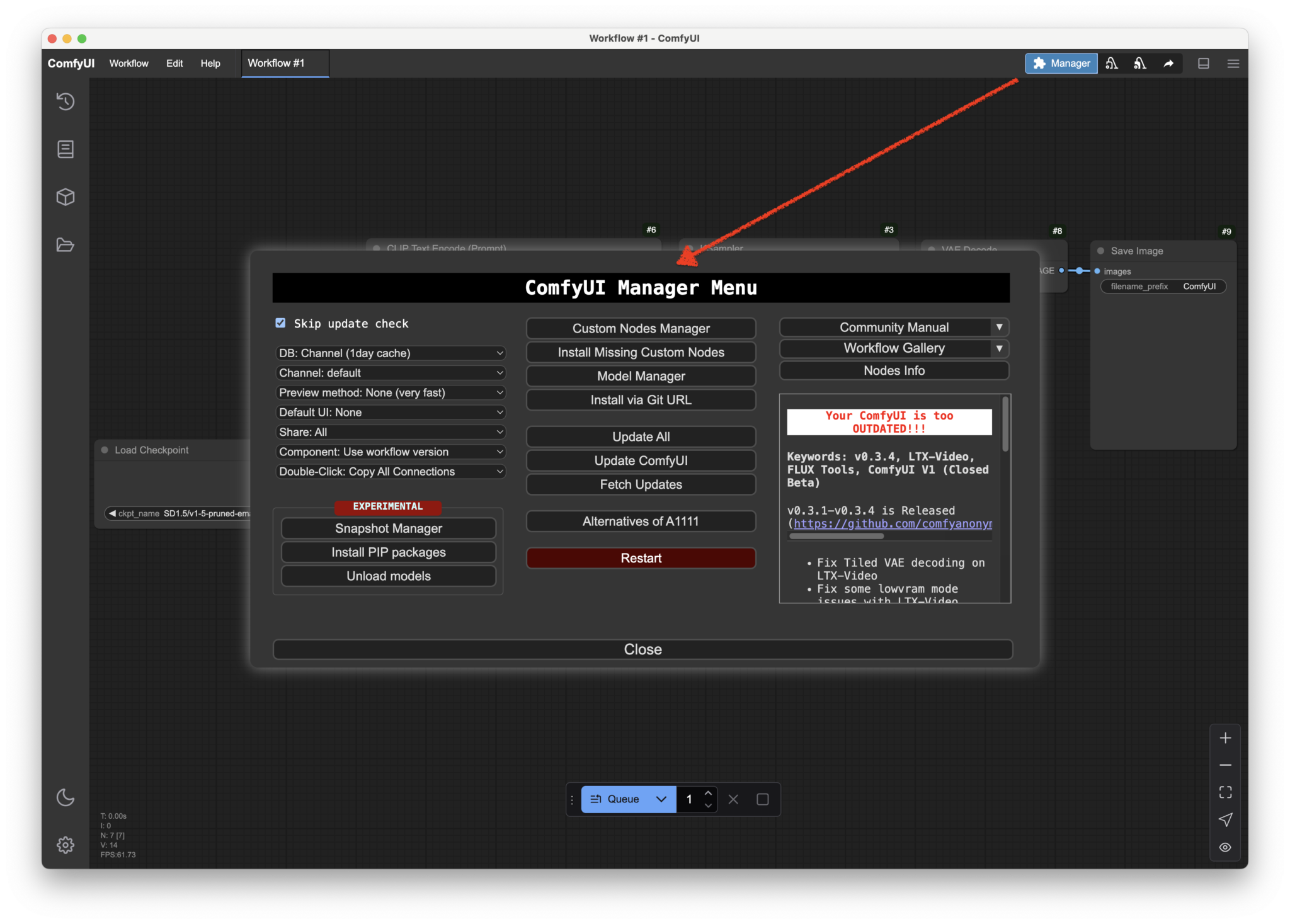
Task: Expand the Community Manual dropdown
Action: pyautogui.click(x=1000, y=327)
